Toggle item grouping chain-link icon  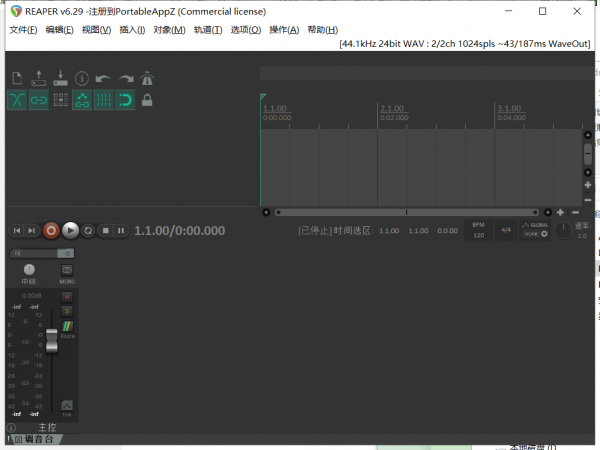pyautogui.click(x=39, y=100)
